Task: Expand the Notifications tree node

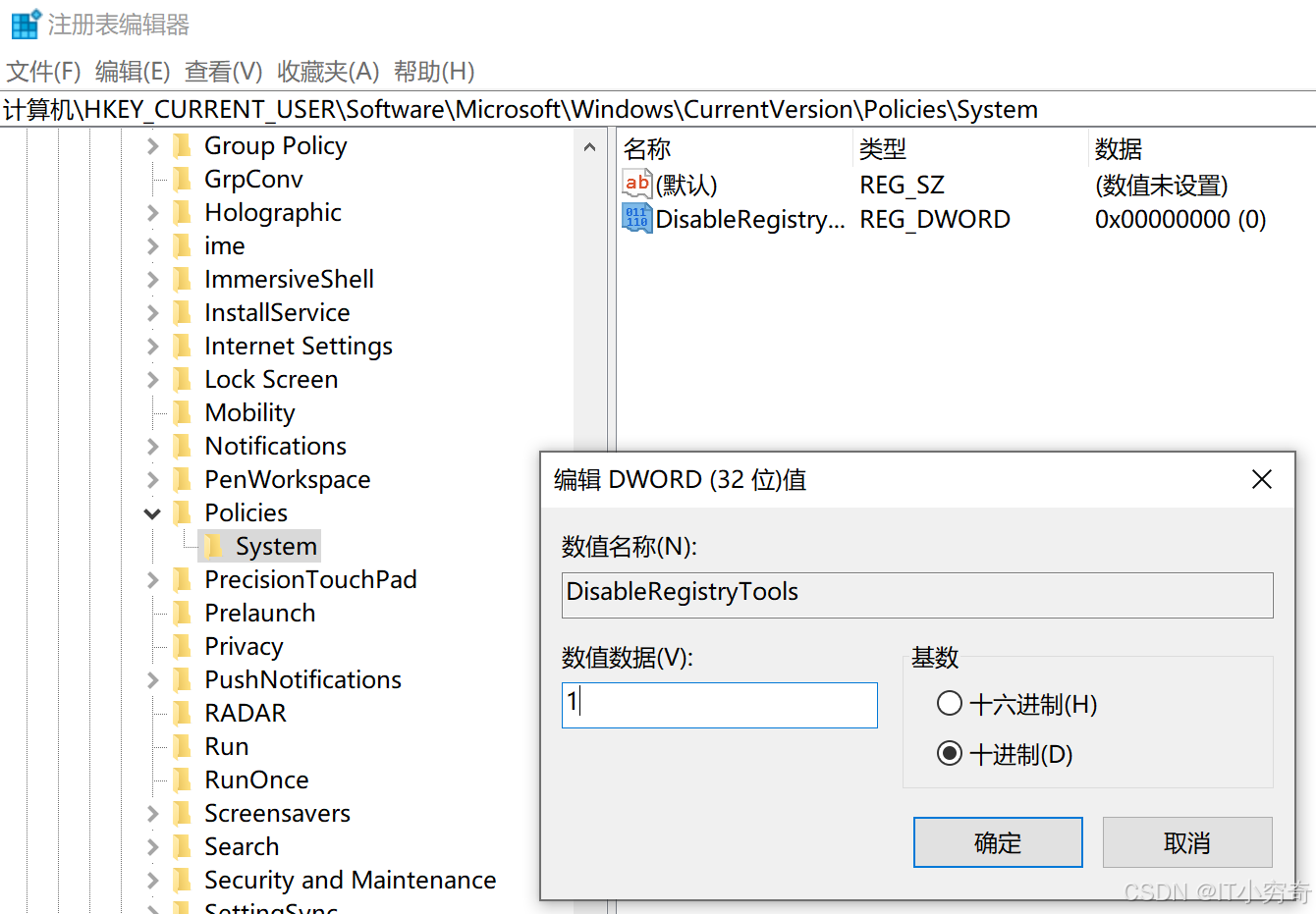Action: tap(152, 447)
